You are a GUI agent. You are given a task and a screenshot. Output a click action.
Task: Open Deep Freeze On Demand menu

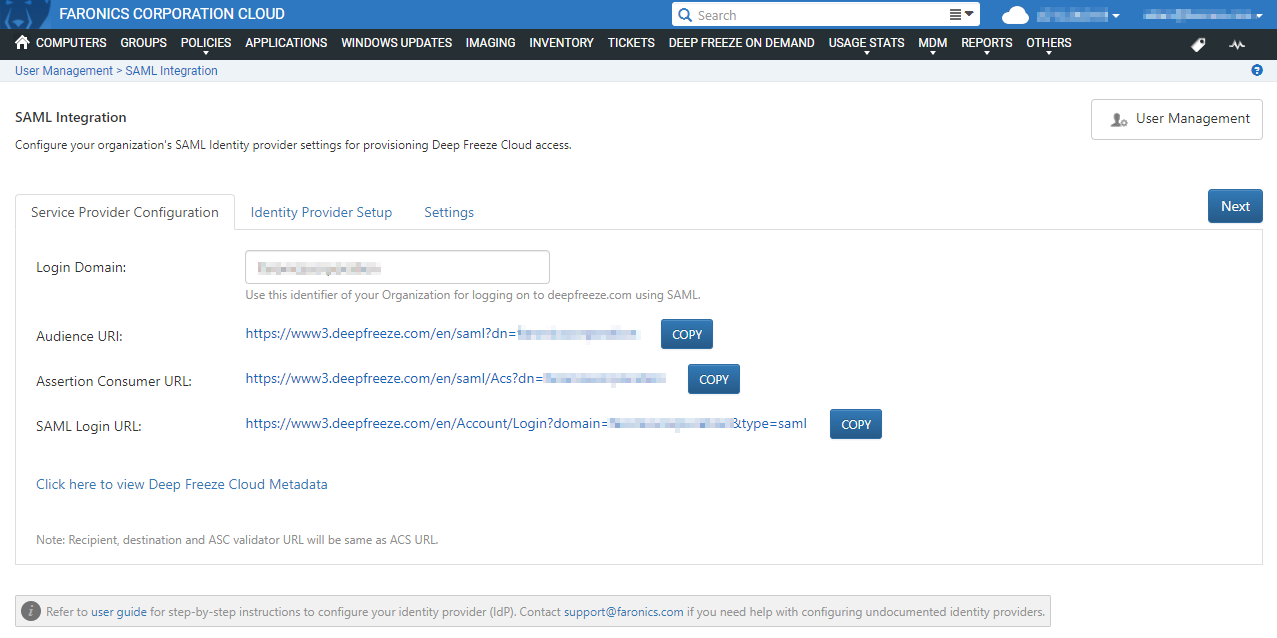tap(742, 43)
